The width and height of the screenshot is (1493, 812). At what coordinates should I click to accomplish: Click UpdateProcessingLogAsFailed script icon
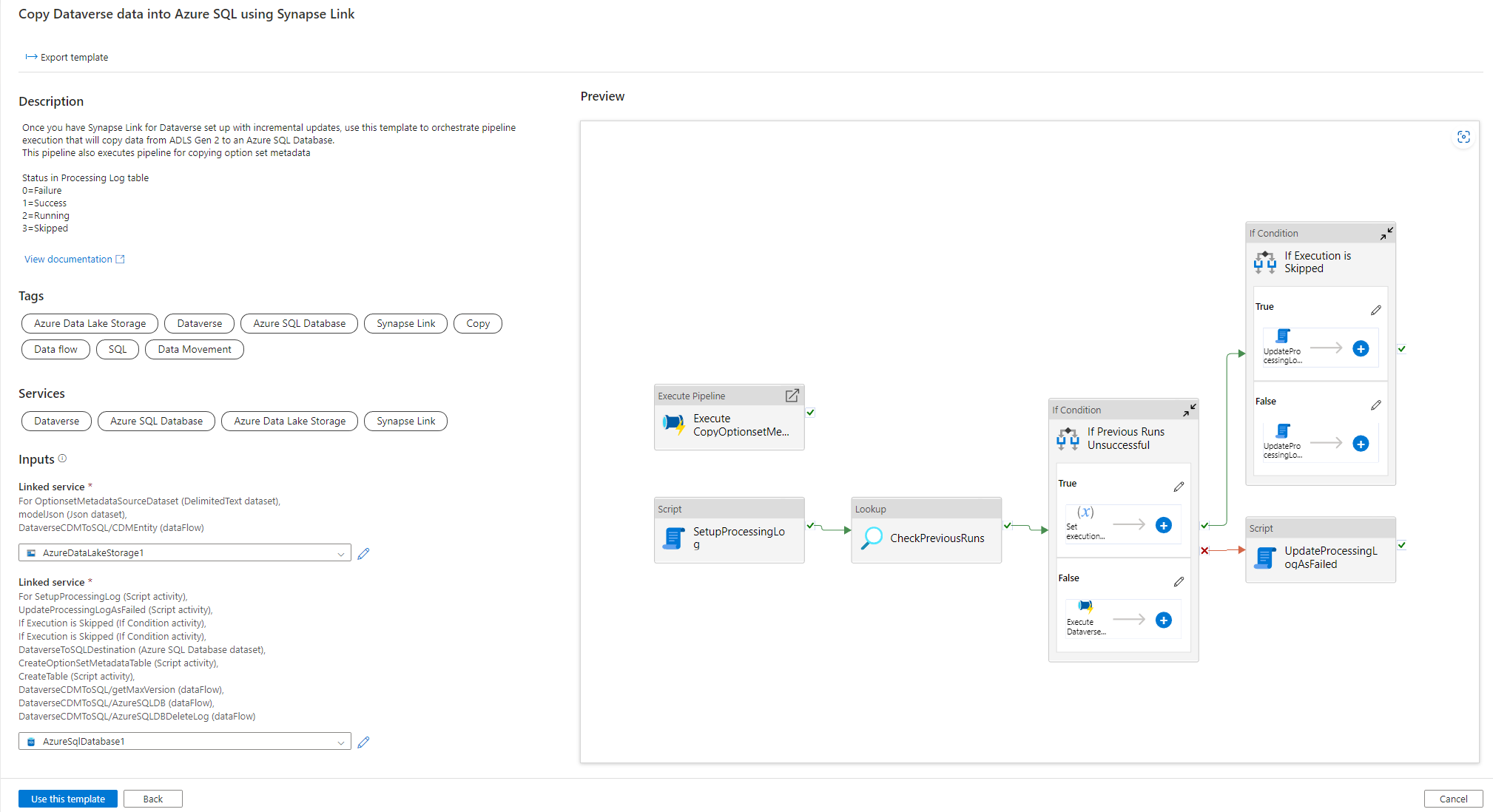1266,558
